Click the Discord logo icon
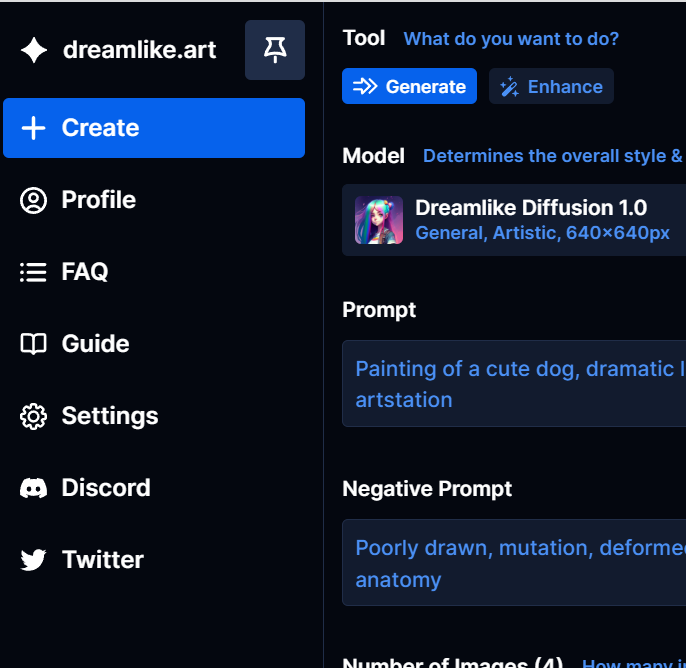The image size is (686, 668). 33,488
